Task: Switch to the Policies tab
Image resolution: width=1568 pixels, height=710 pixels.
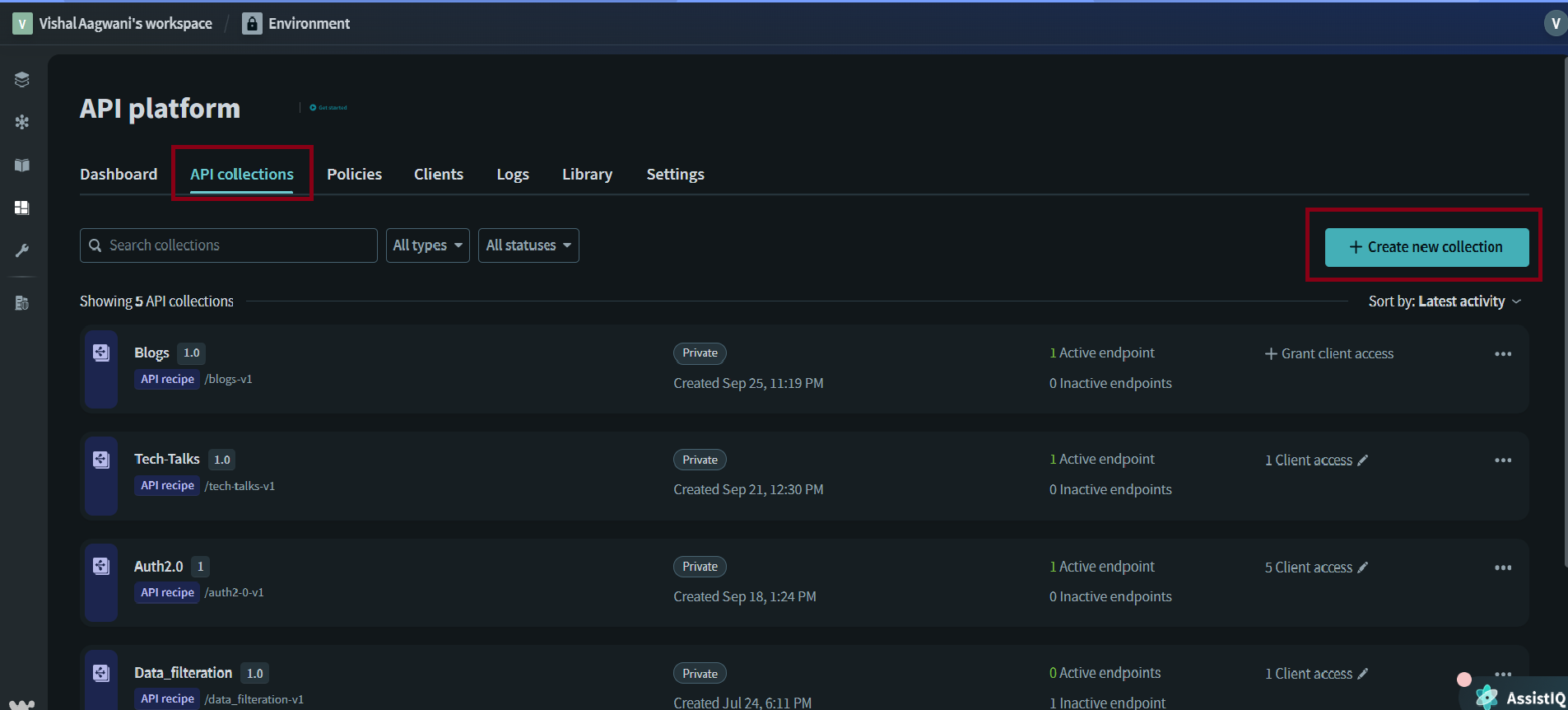Action: [354, 175]
